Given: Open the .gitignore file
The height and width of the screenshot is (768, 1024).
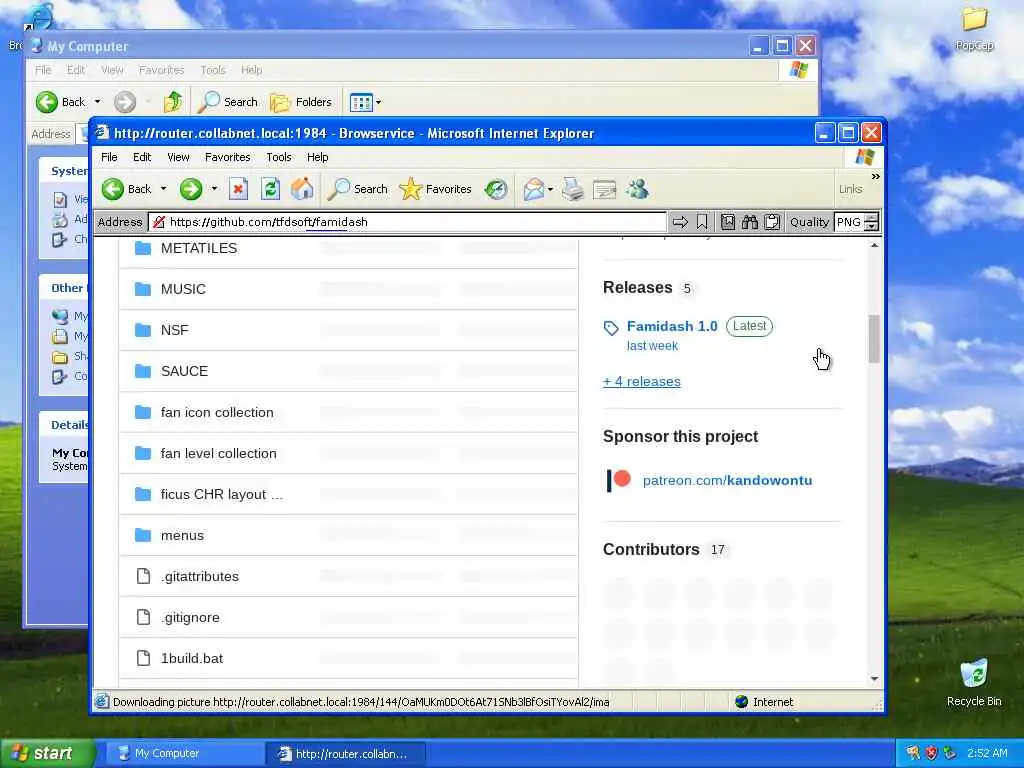Looking at the screenshot, I should [x=190, y=618].
